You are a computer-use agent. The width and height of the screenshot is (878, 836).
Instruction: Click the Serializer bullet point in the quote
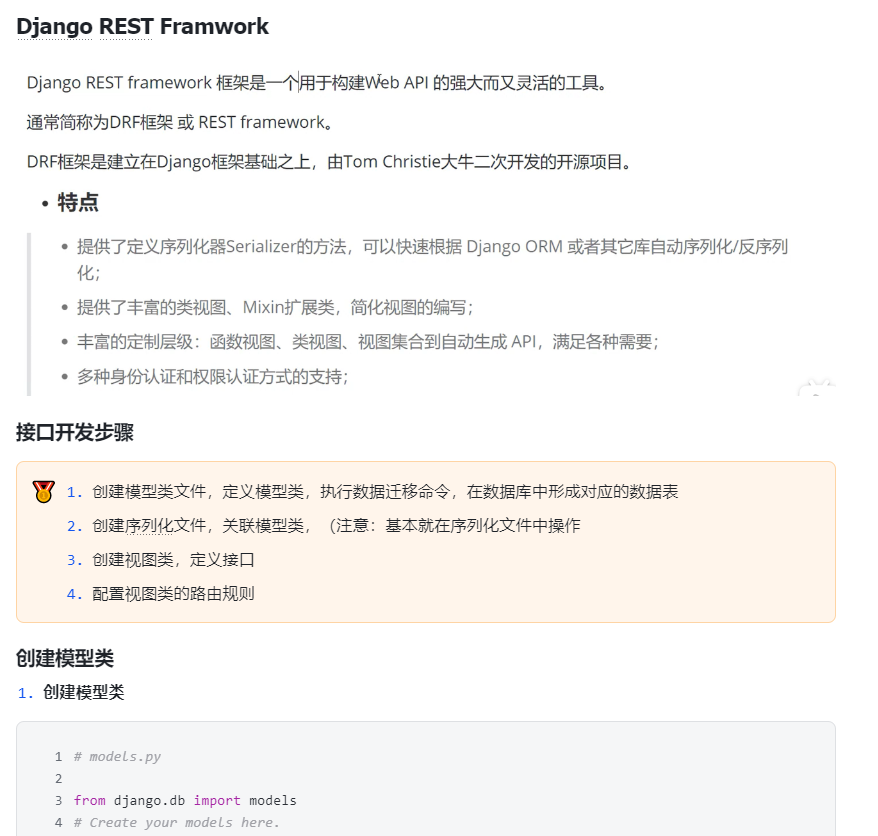click(x=432, y=260)
